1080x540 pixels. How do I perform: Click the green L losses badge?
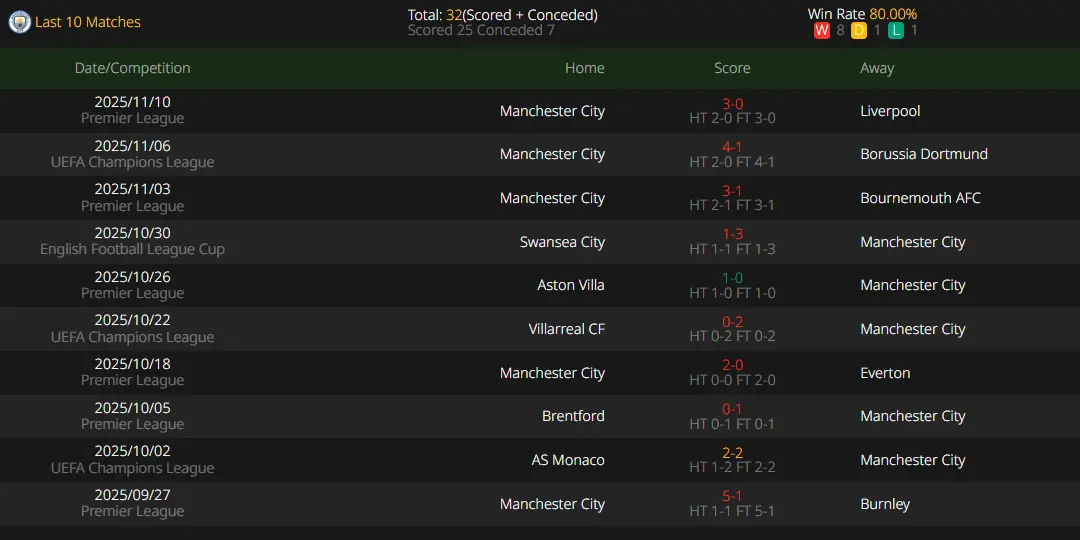[895, 30]
